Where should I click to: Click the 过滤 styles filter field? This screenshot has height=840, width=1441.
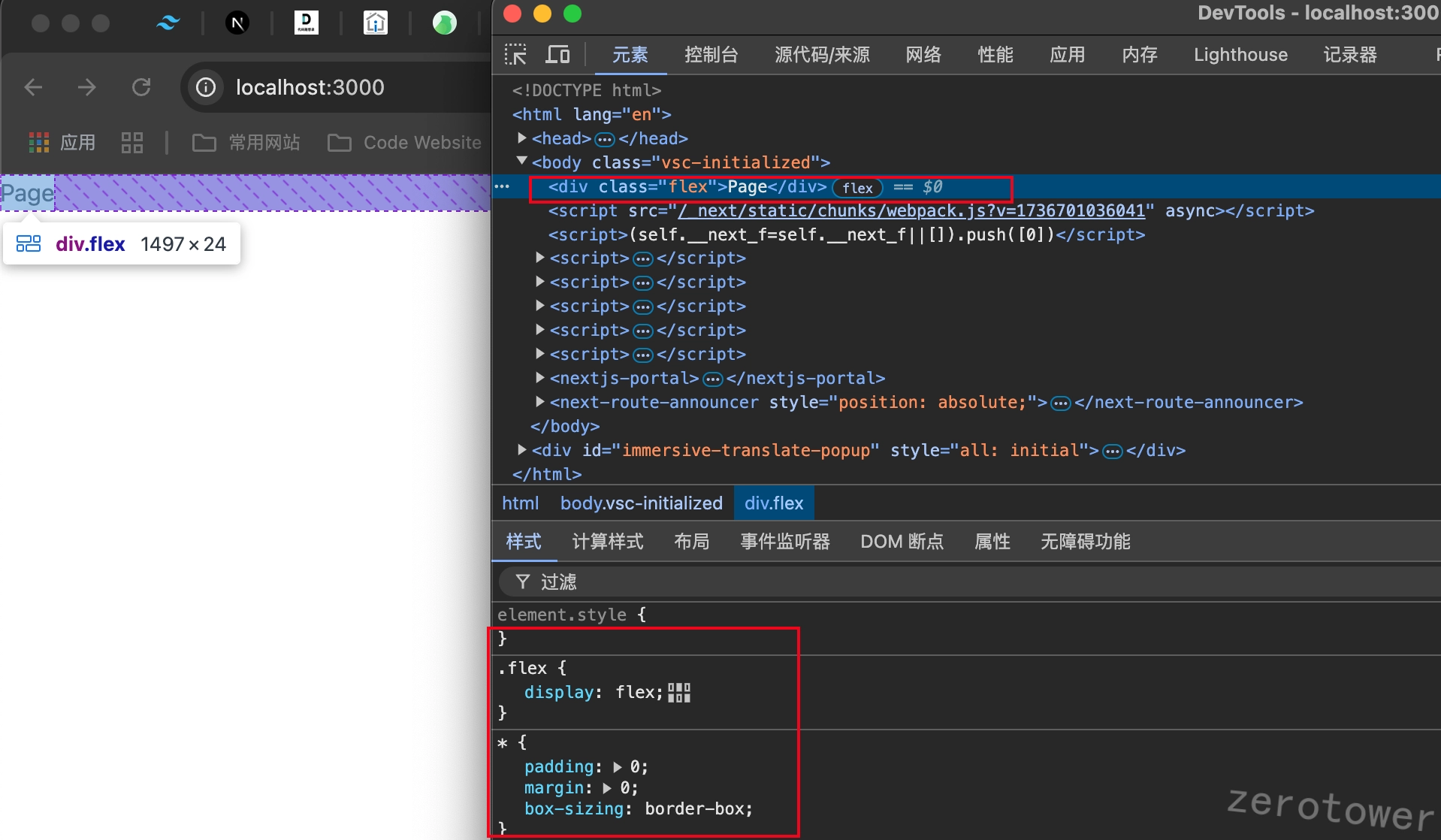click(x=969, y=582)
